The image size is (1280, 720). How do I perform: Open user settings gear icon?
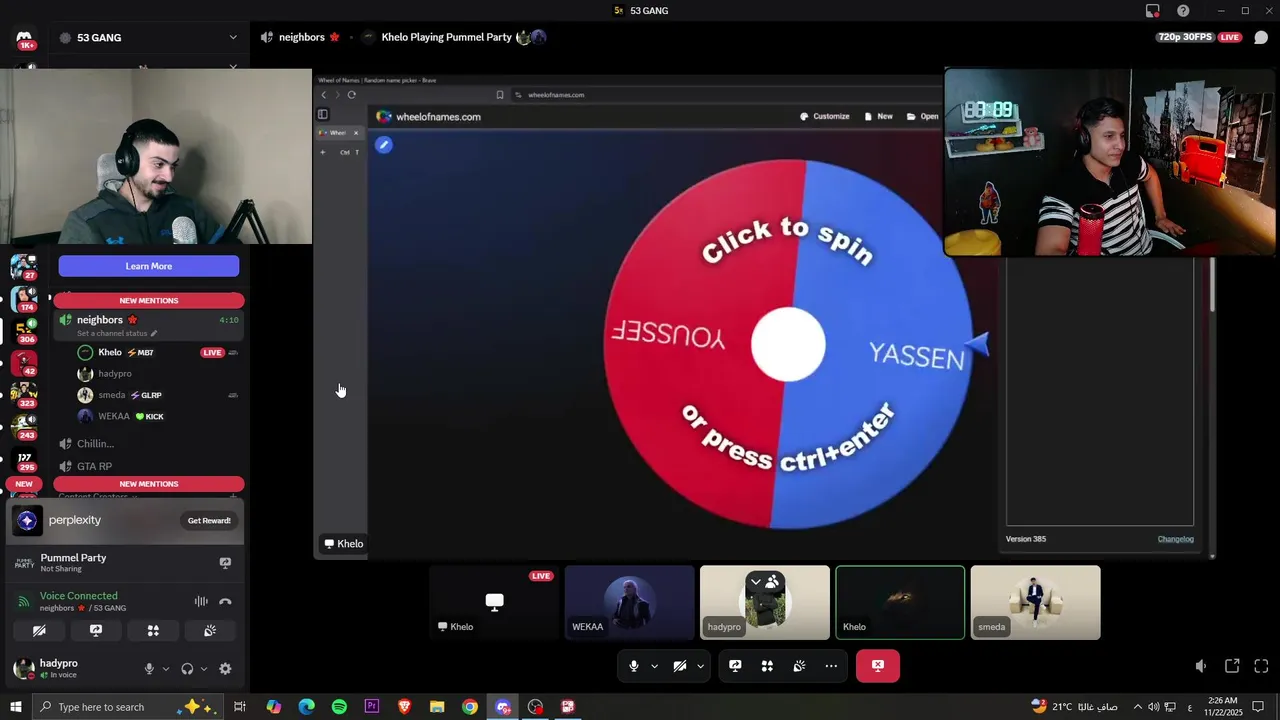point(225,669)
